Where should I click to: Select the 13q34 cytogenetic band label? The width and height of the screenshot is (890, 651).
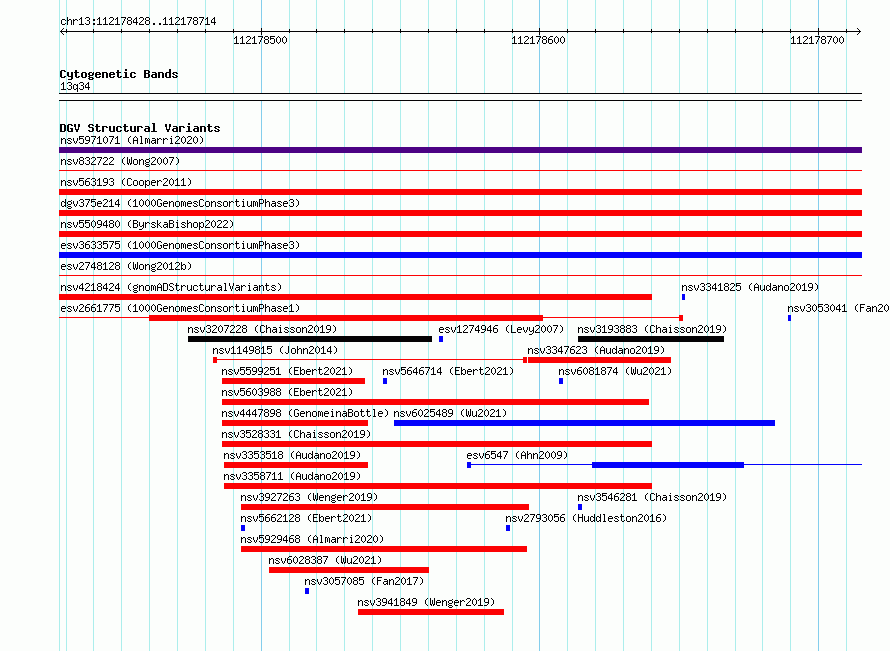75,86
